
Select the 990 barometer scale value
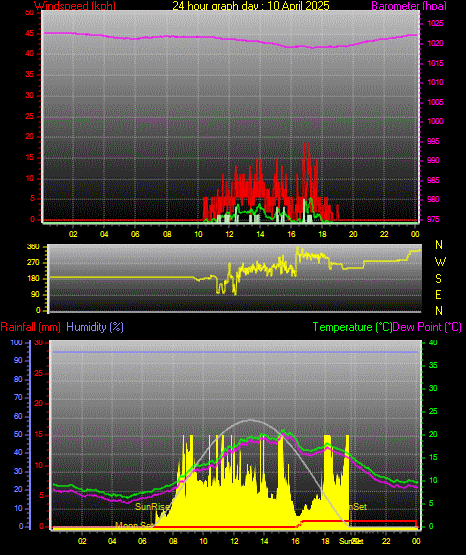[x=433, y=160]
